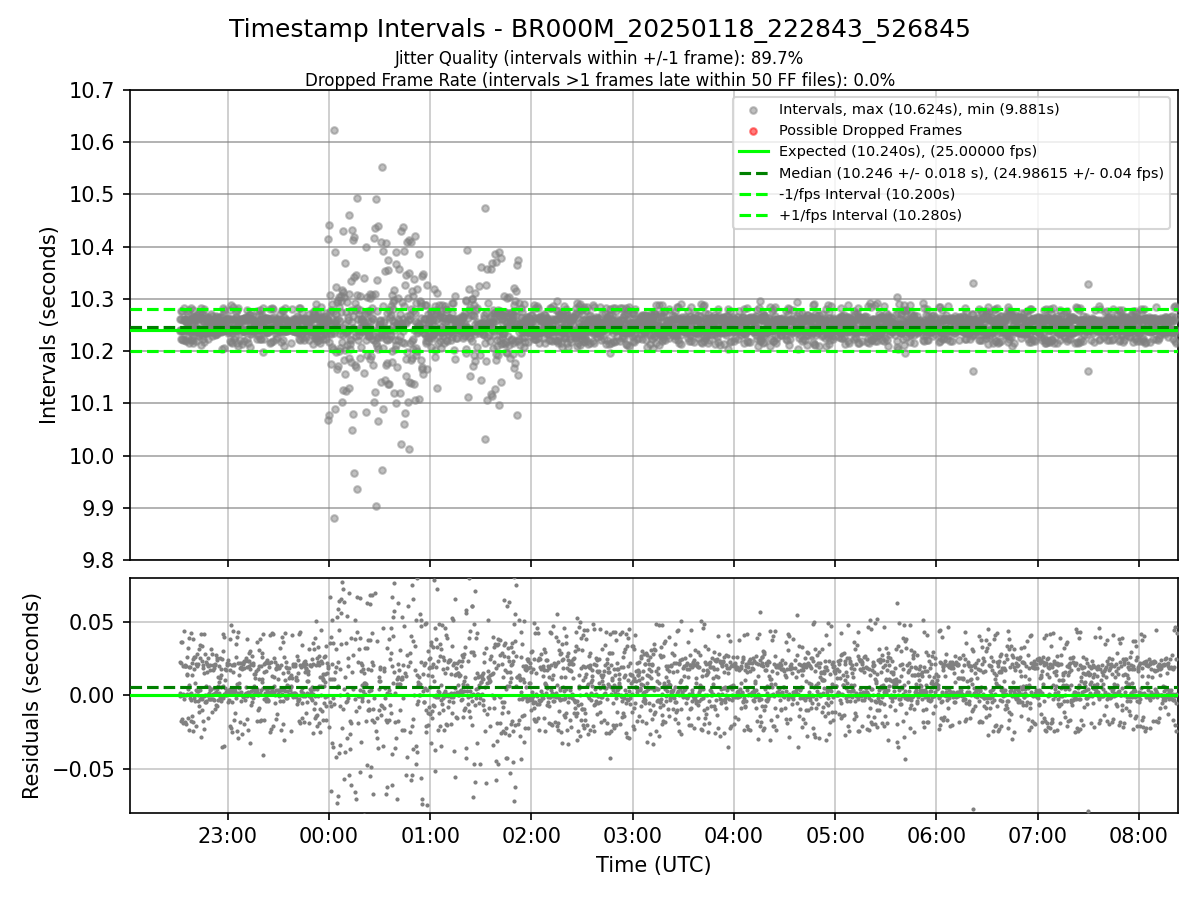Click the −0.05 residuals tick label
Screen dimensions: 1200x900
click(x=84, y=769)
